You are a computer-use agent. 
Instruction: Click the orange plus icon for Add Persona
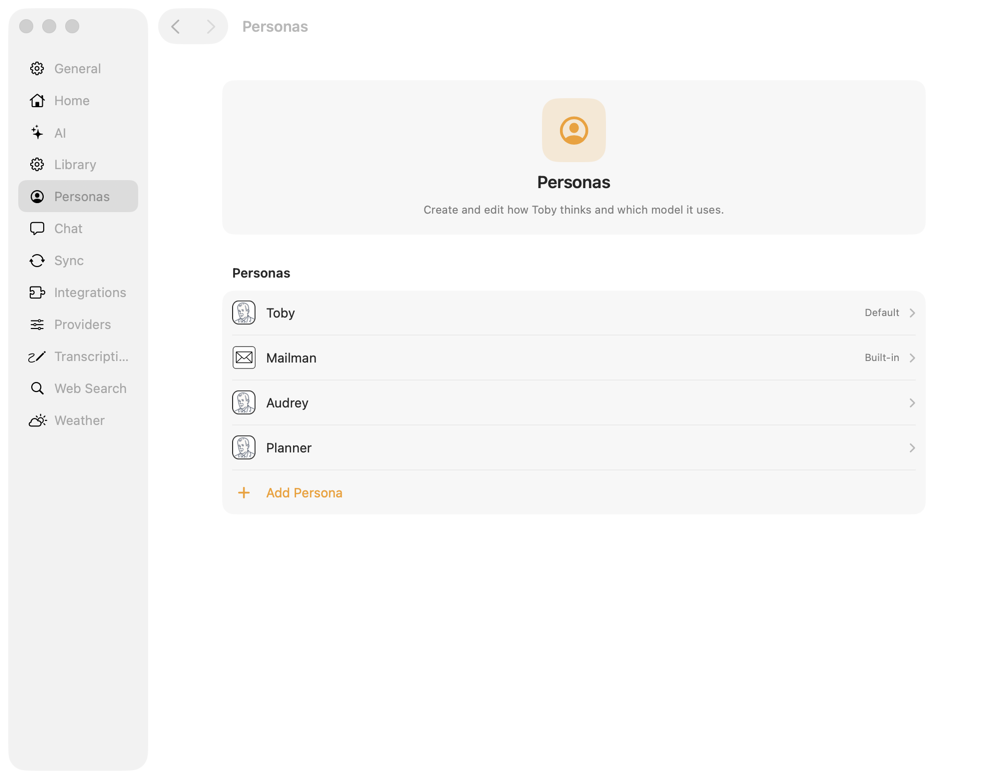click(244, 493)
